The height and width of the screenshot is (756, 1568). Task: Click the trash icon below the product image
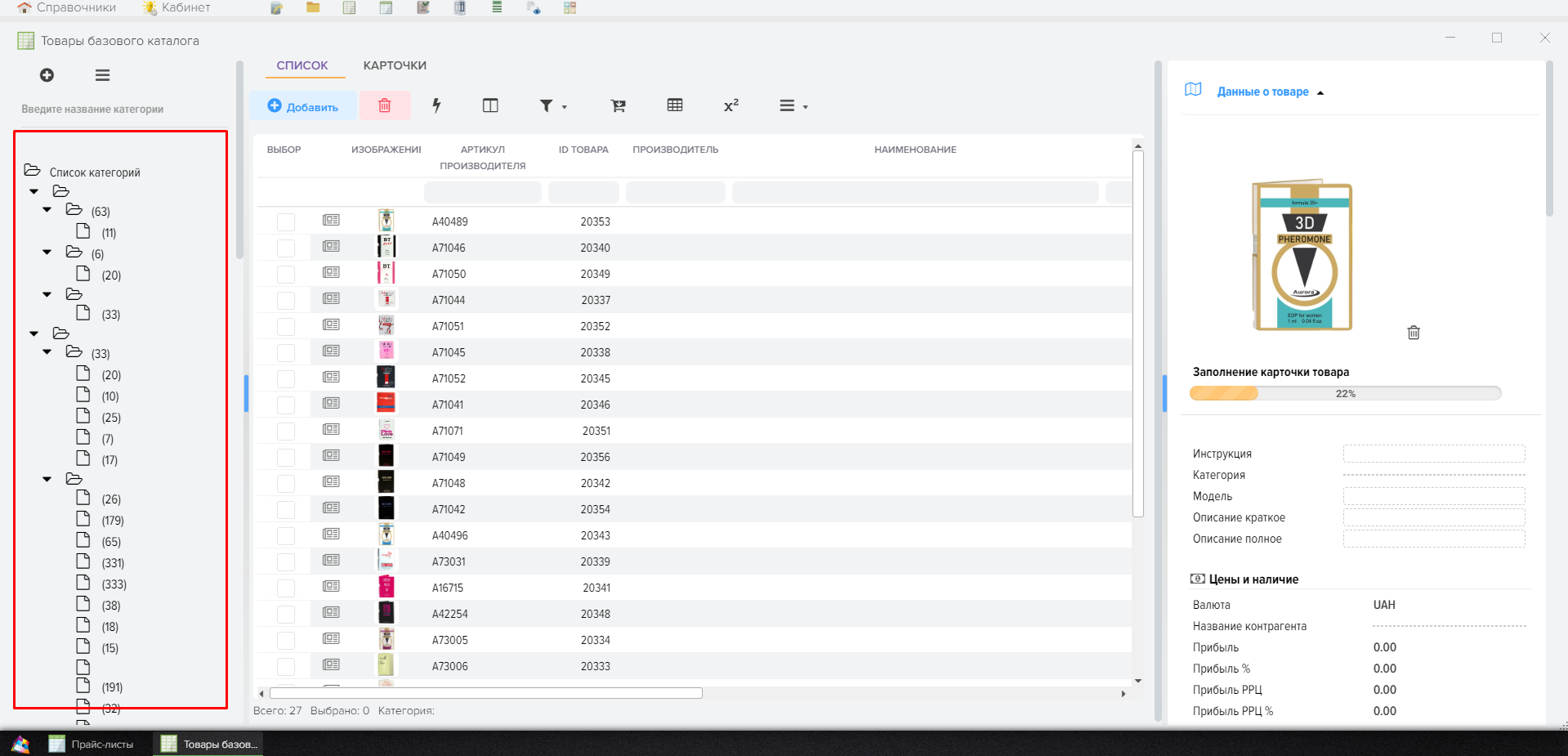(x=1414, y=333)
